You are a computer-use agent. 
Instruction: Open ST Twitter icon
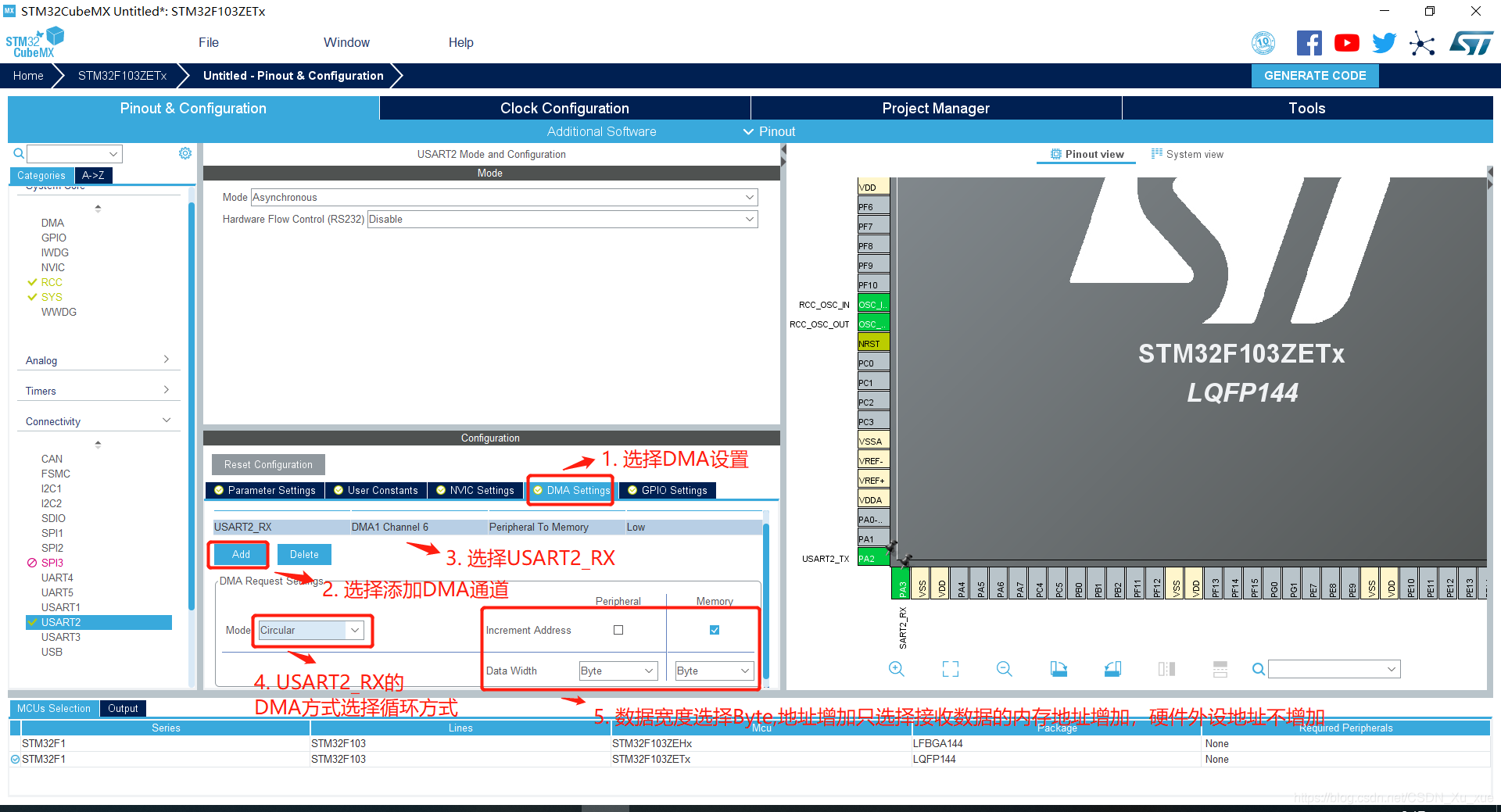(x=1384, y=43)
